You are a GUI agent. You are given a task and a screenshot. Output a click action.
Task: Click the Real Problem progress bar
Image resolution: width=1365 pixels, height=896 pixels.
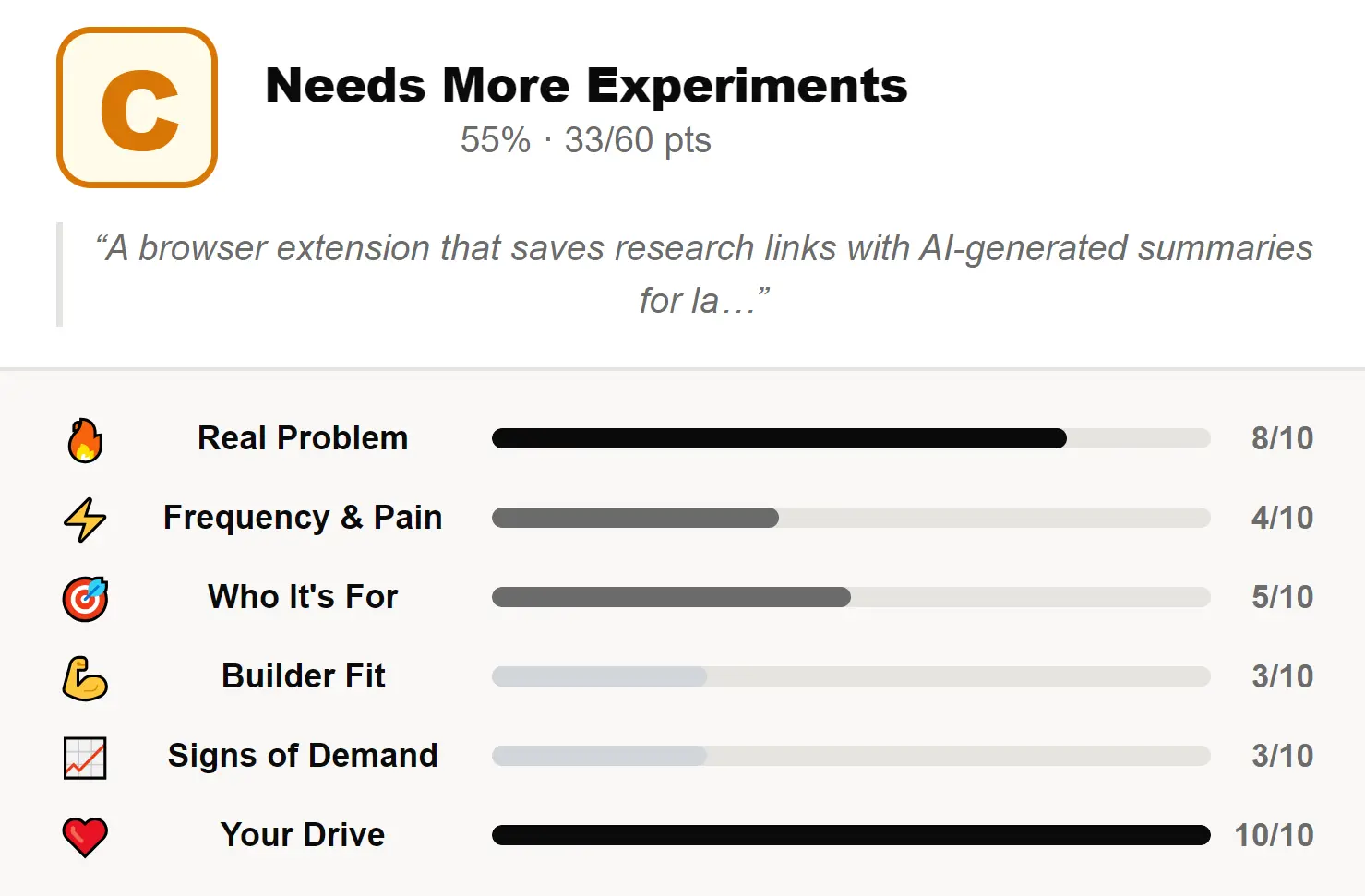[x=850, y=438]
